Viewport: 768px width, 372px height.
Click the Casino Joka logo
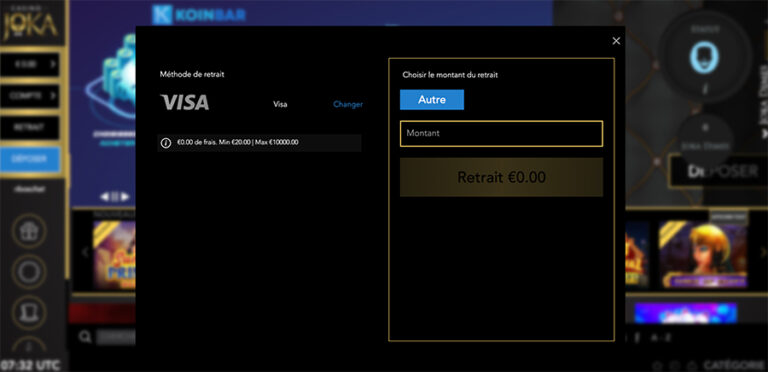[30, 23]
